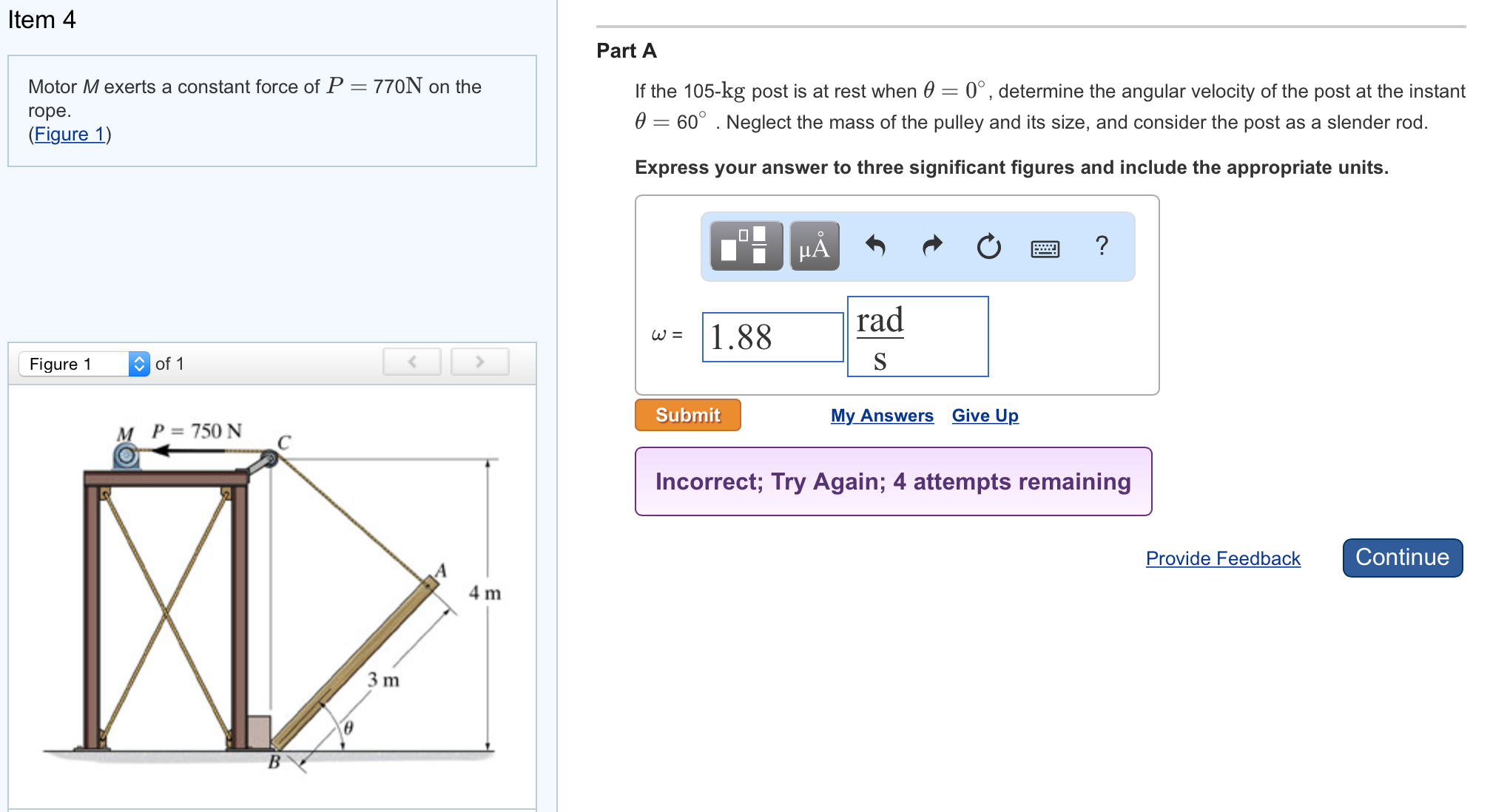Open the answer entry help
Image resolution: width=1490 pixels, height=812 pixels.
[x=1101, y=246]
